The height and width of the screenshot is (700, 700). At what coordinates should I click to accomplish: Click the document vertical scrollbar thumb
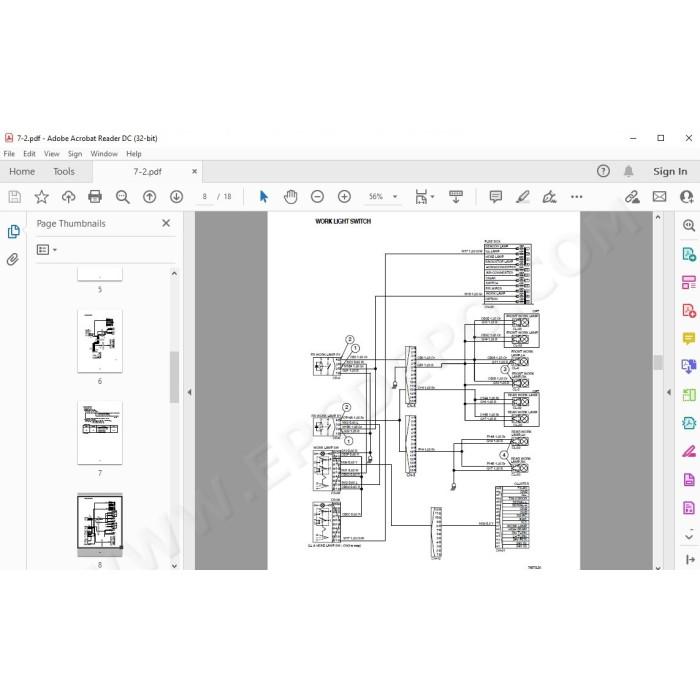click(x=658, y=362)
